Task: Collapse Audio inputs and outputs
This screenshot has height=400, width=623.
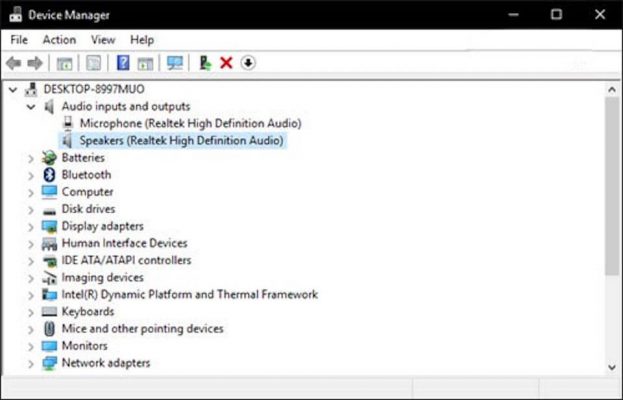Action: tap(31, 106)
